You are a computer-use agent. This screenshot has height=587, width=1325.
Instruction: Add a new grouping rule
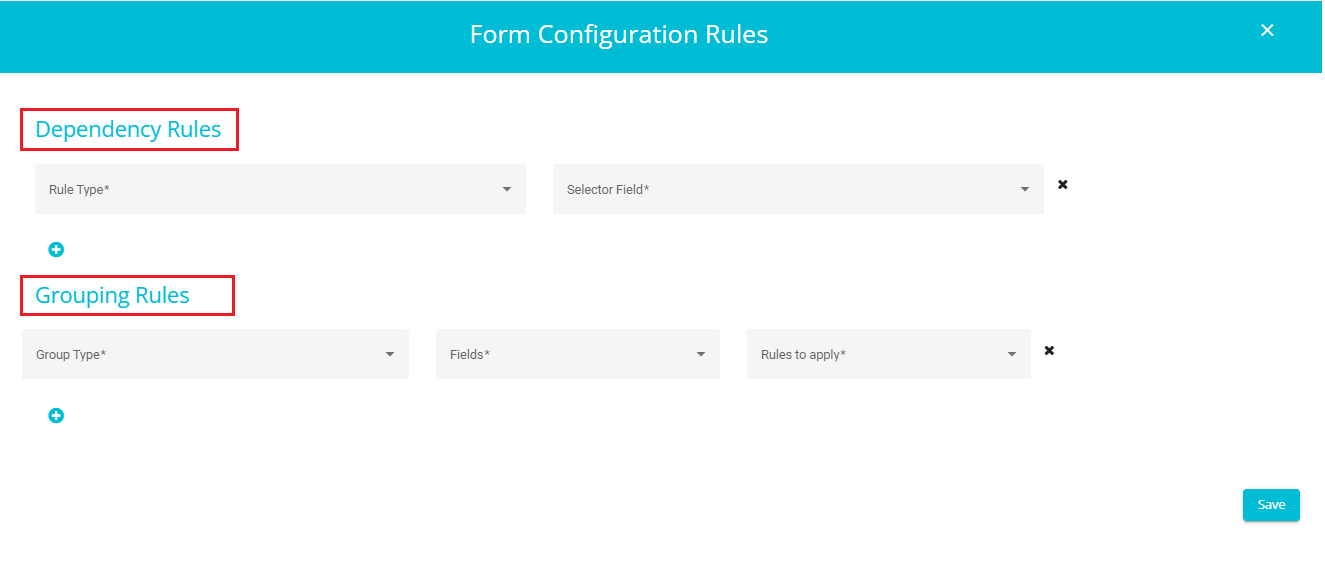tap(56, 416)
